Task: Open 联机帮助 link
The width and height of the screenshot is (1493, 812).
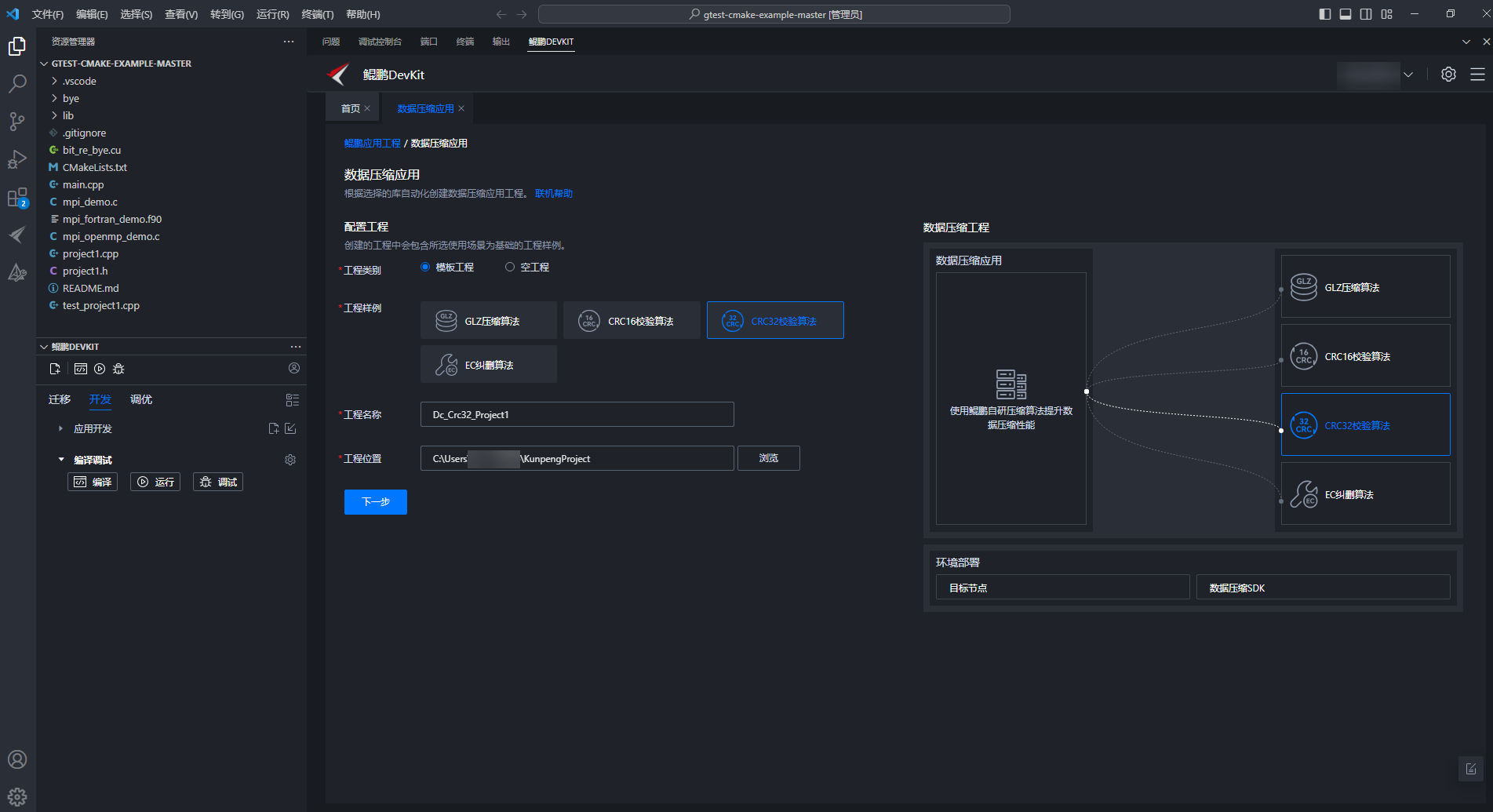Action: 554,193
